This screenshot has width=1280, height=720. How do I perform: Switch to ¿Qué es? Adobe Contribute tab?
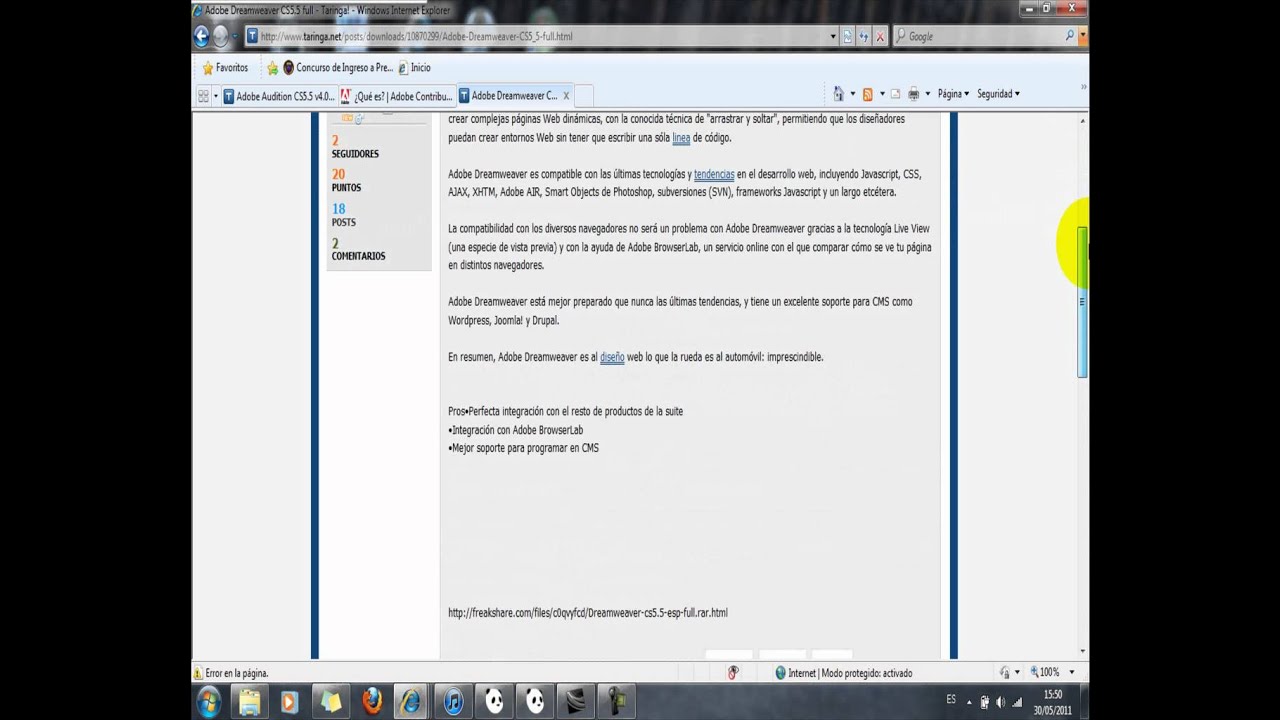(397, 96)
